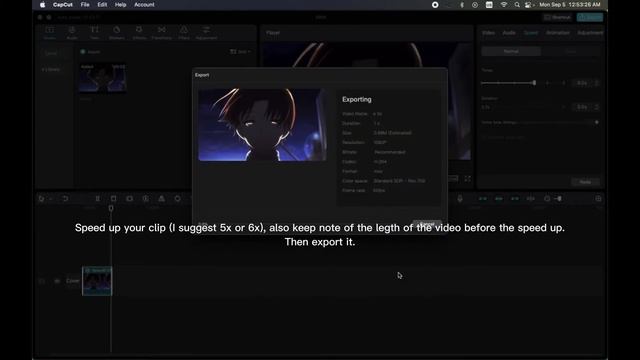Click the screen recording indicator in menu bar
Viewport: 640px width, 360px height.
pos(435,4)
